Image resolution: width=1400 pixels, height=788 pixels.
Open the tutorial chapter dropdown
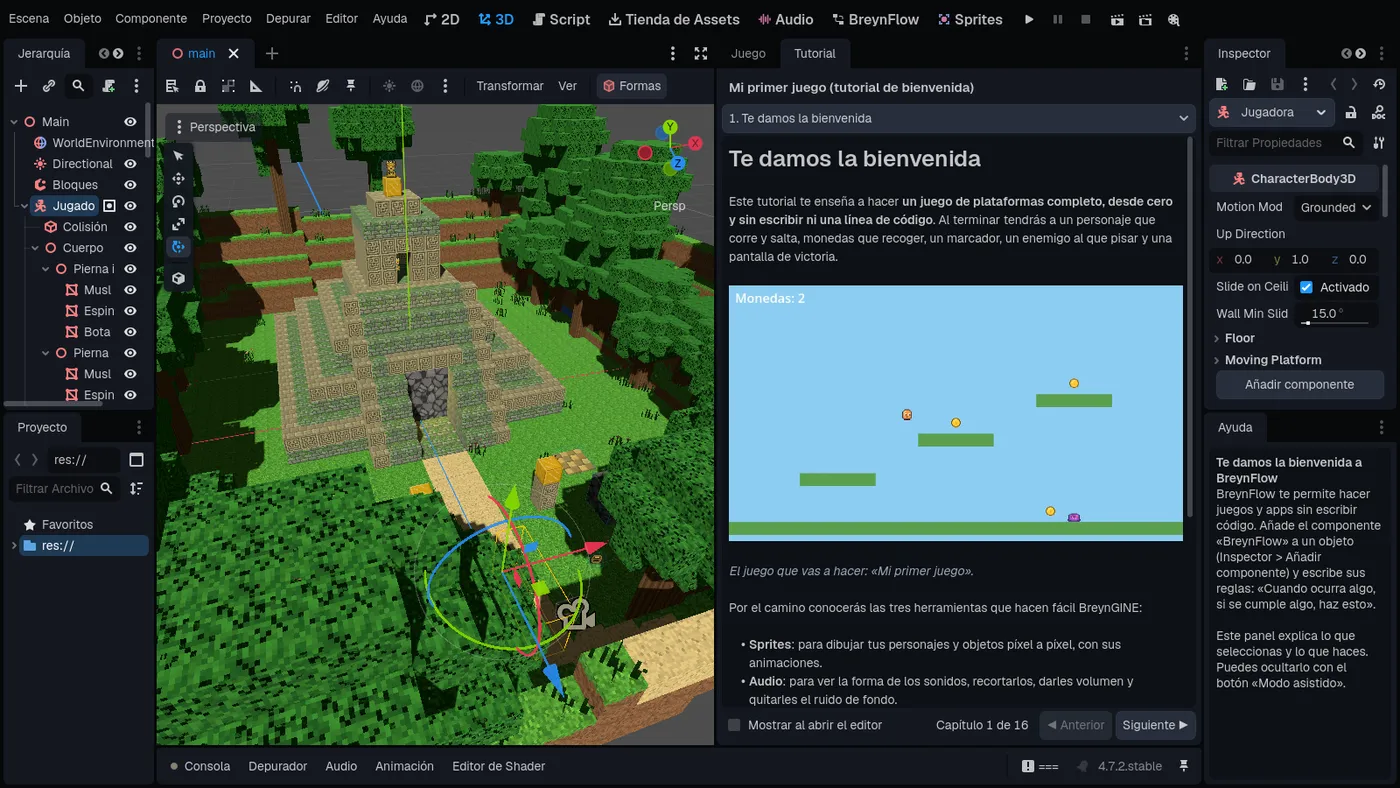[958, 118]
